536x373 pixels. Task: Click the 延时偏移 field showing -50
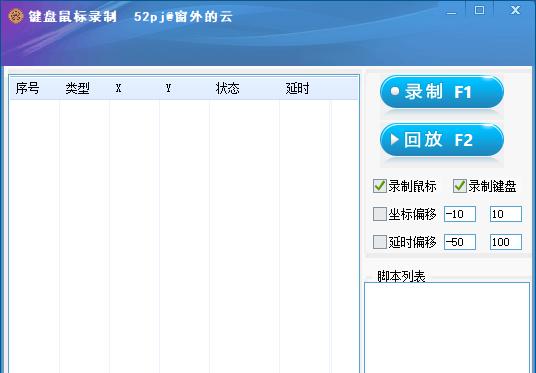460,242
